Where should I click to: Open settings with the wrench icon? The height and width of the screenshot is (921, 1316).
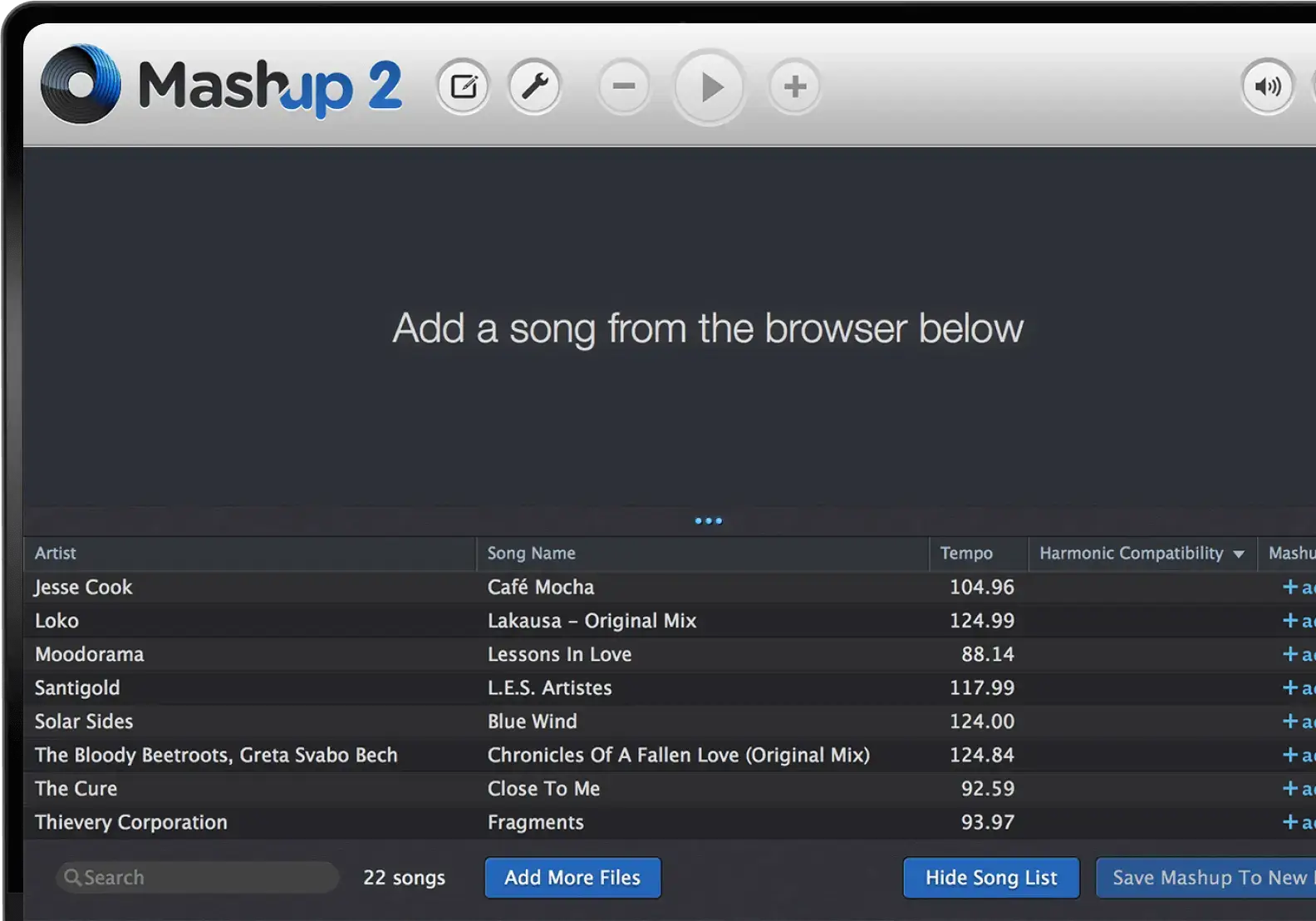(534, 86)
